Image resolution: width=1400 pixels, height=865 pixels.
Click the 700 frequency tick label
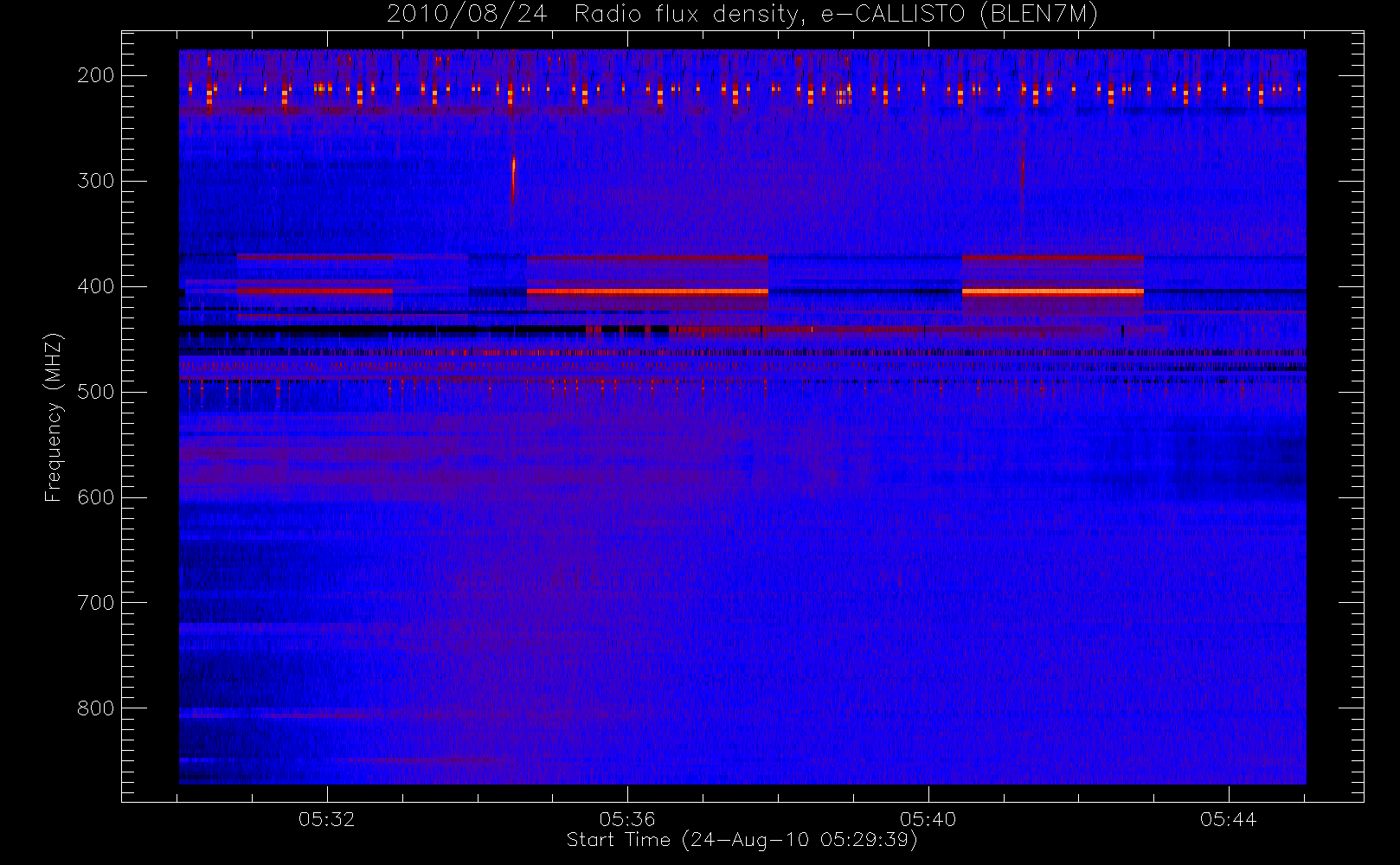(x=96, y=603)
